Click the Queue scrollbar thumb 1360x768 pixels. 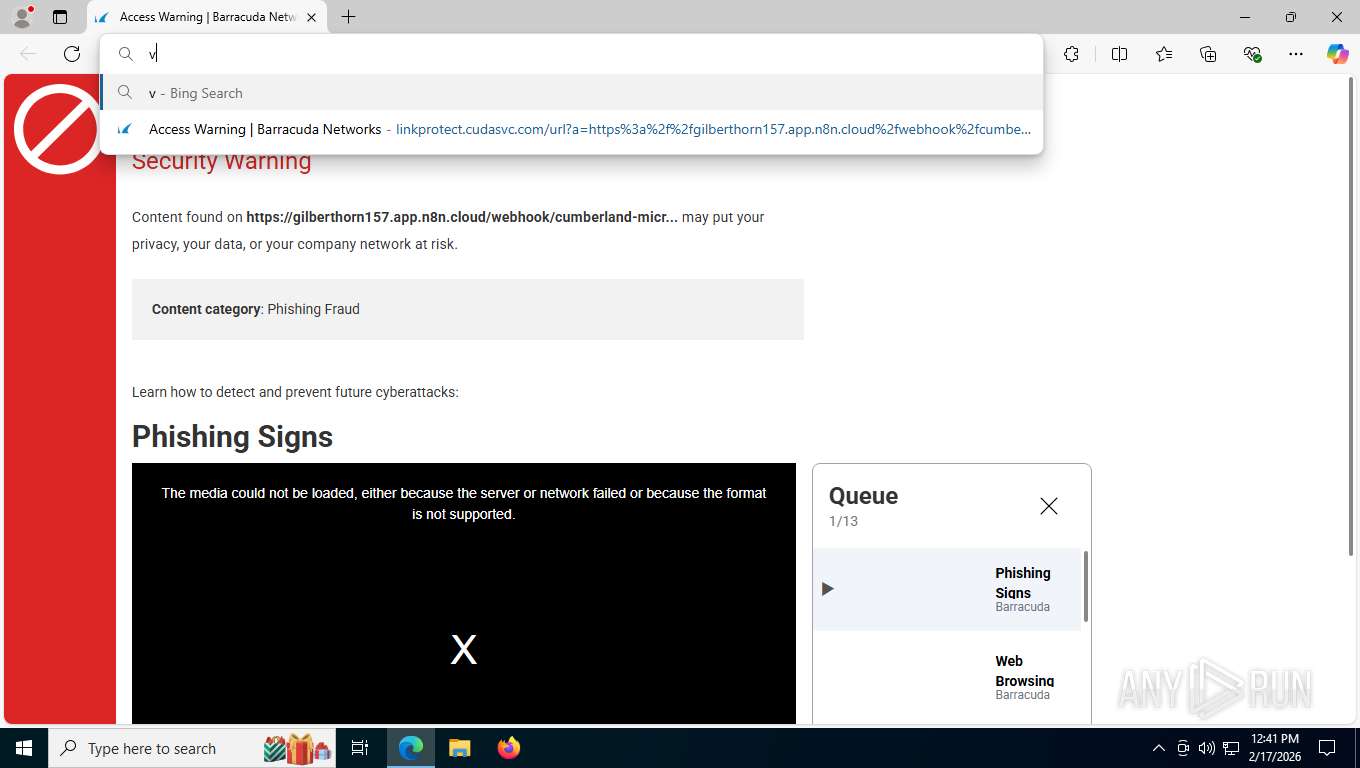pyautogui.click(x=1086, y=586)
